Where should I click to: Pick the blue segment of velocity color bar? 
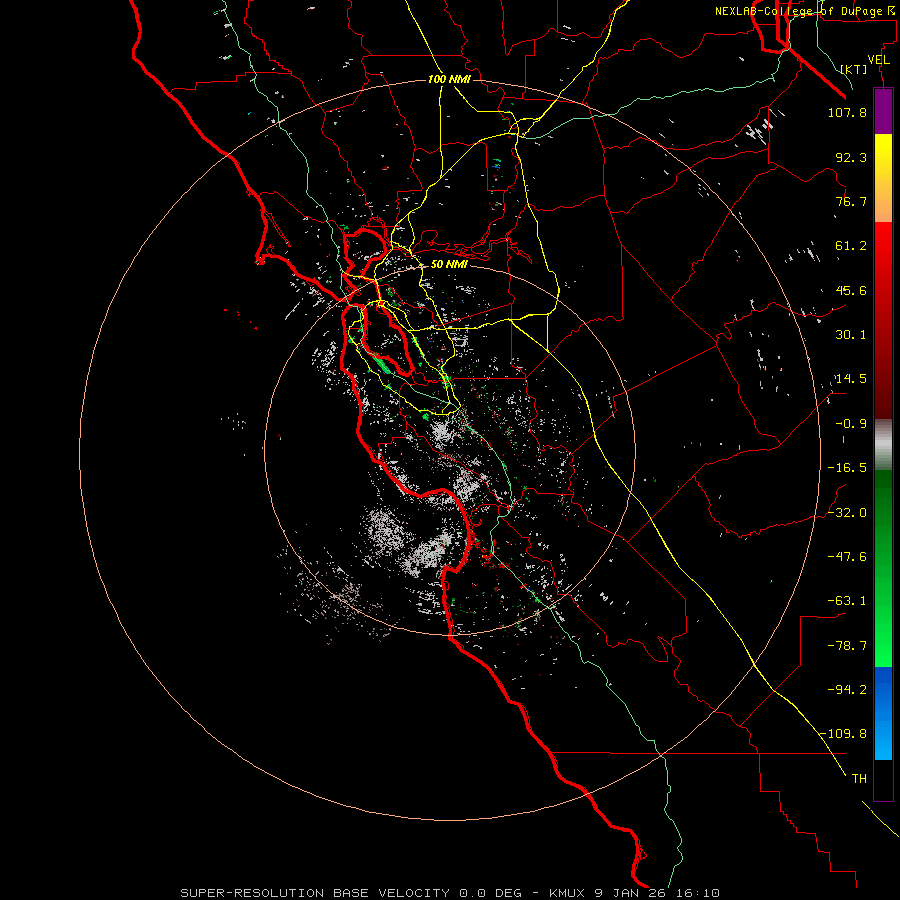point(883,713)
